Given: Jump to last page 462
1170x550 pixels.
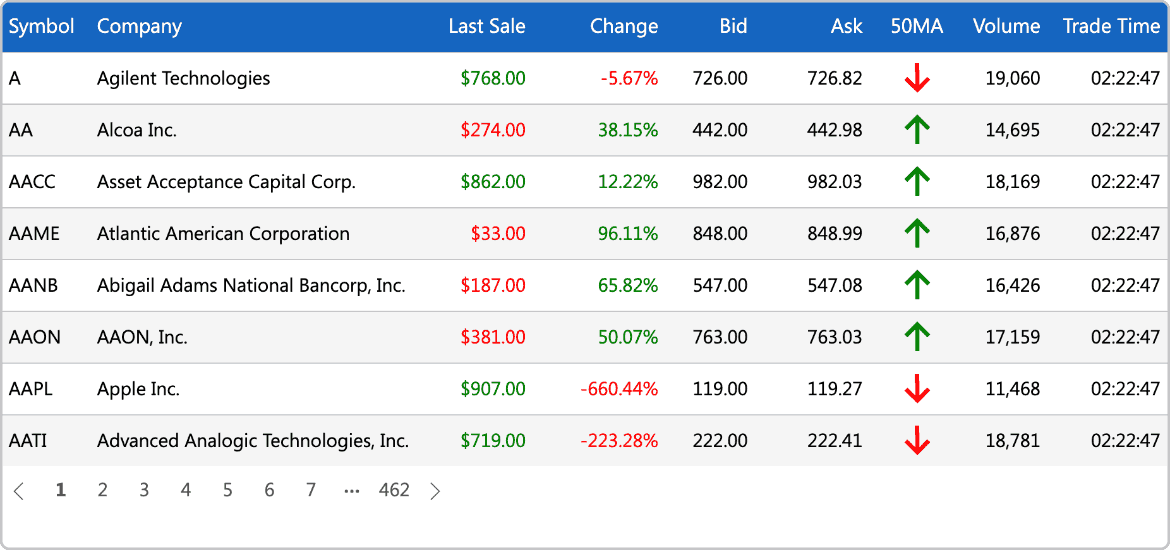Looking at the screenshot, I should [x=394, y=490].
